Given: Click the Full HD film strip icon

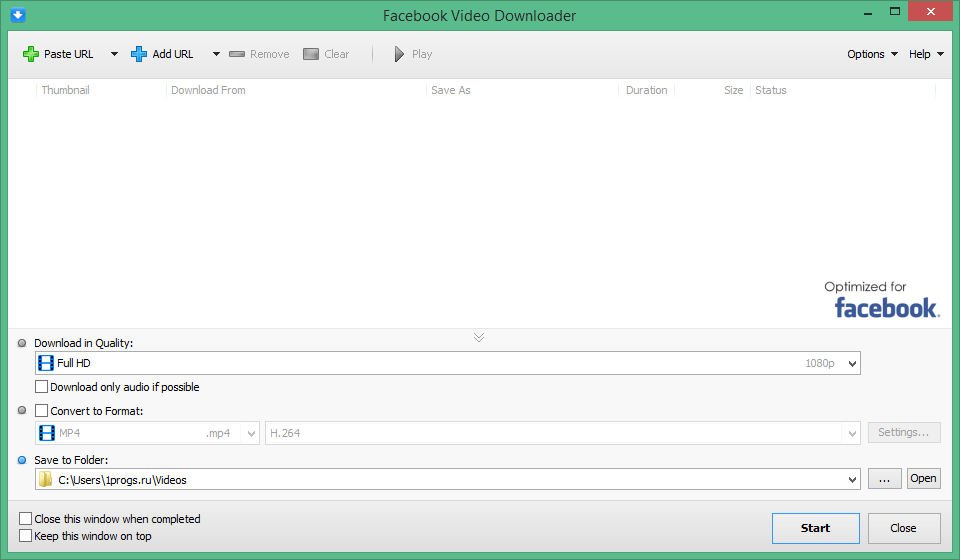Looking at the screenshot, I should point(46,363).
